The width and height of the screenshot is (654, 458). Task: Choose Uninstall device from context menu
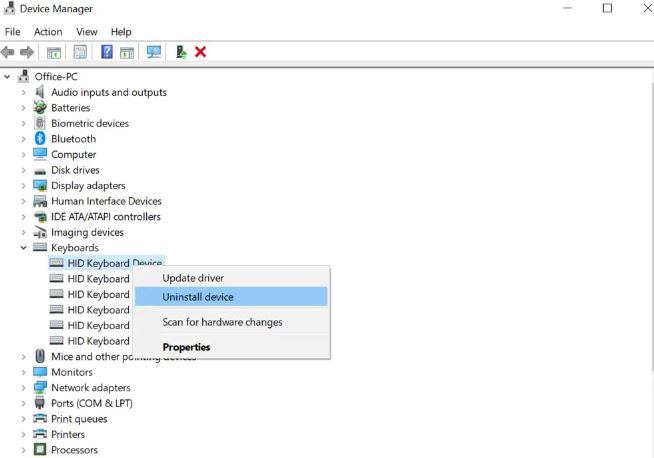click(x=231, y=297)
